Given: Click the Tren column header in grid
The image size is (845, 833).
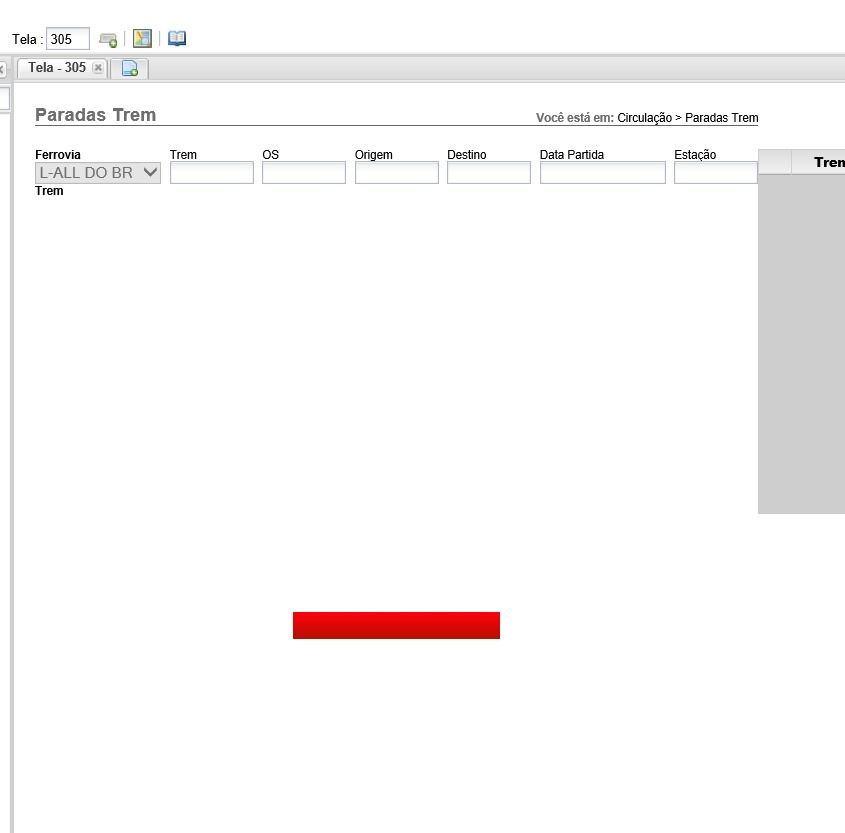Looking at the screenshot, I should (x=818, y=162).
